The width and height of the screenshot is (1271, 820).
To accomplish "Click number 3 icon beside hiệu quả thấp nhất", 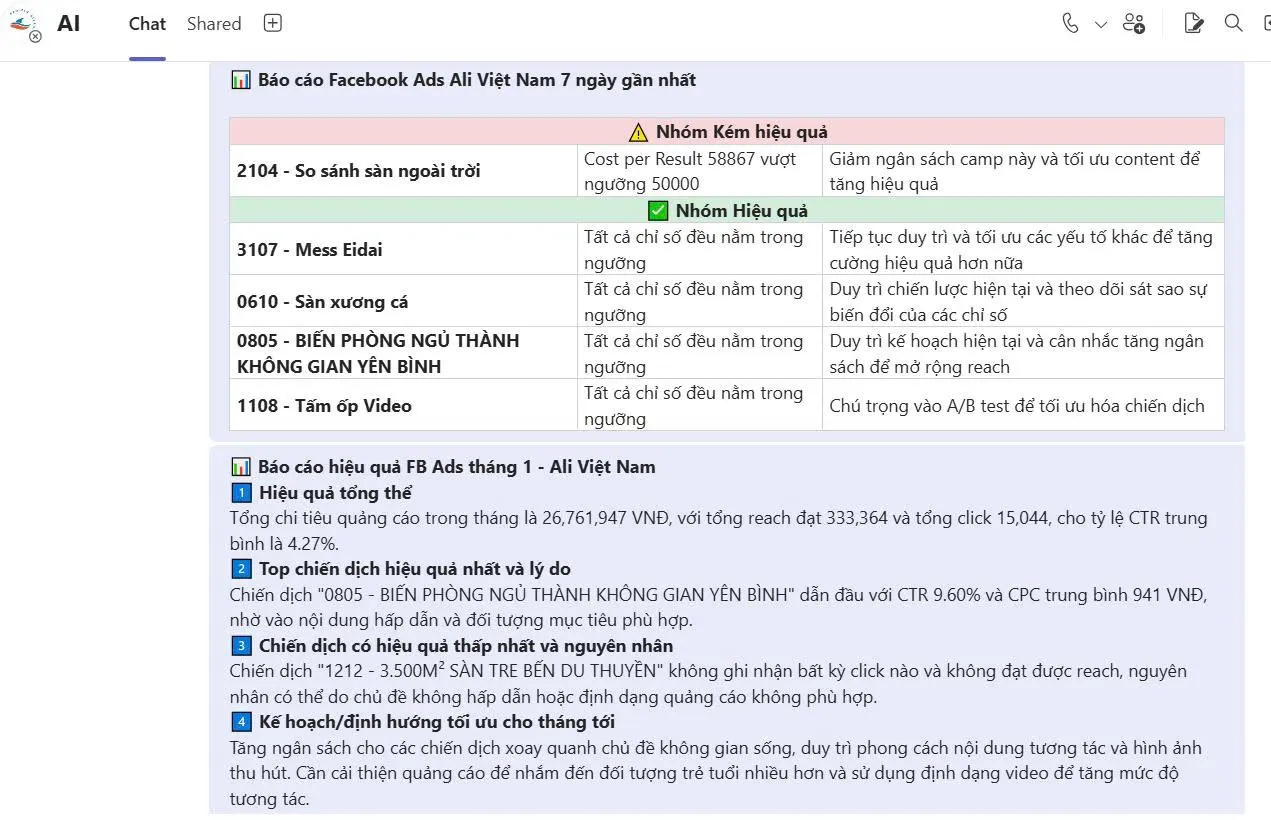I will click(x=241, y=646).
